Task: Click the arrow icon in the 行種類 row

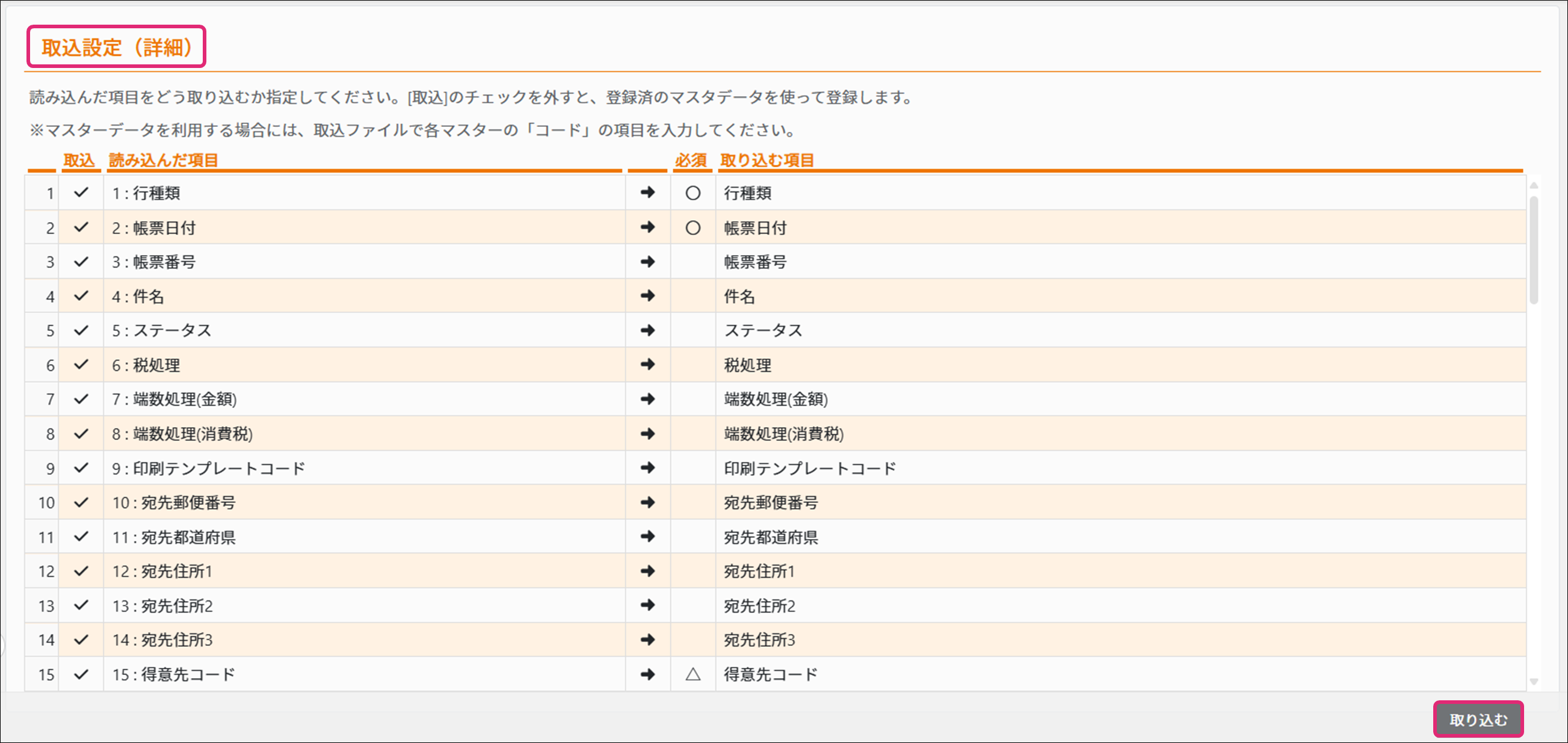Action: pos(647,193)
